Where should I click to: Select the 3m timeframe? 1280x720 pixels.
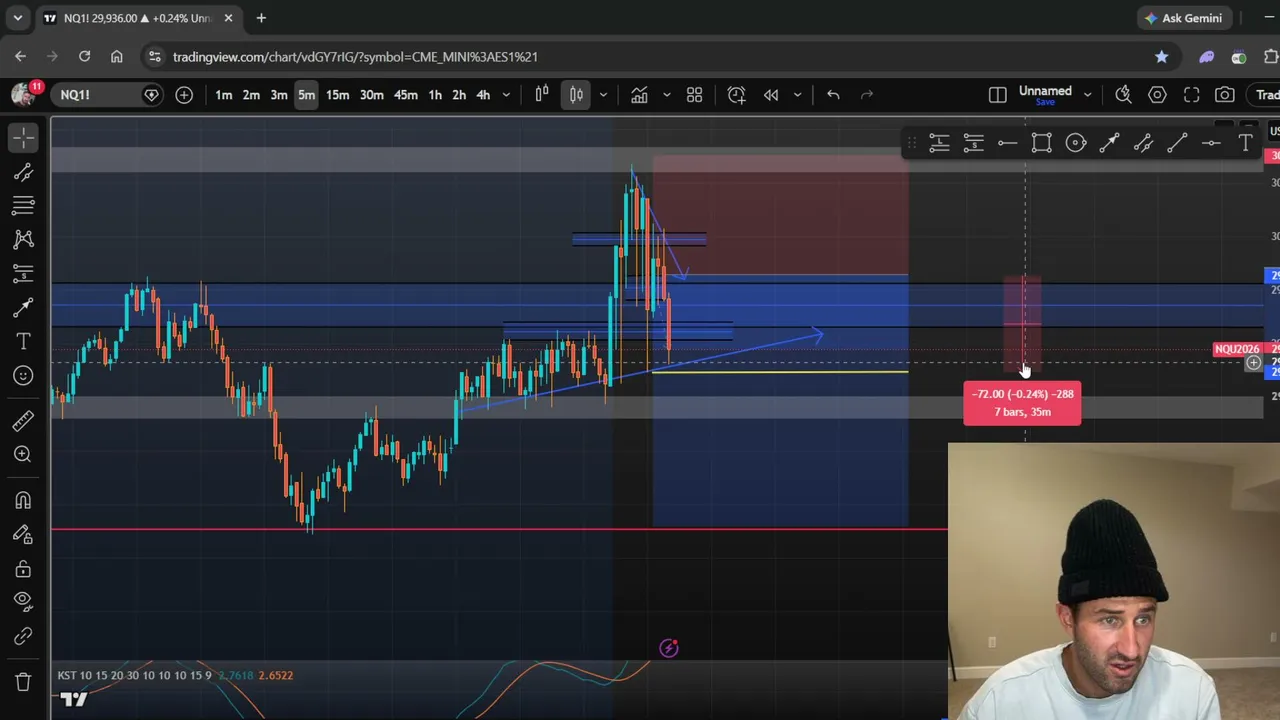pos(279,95)
